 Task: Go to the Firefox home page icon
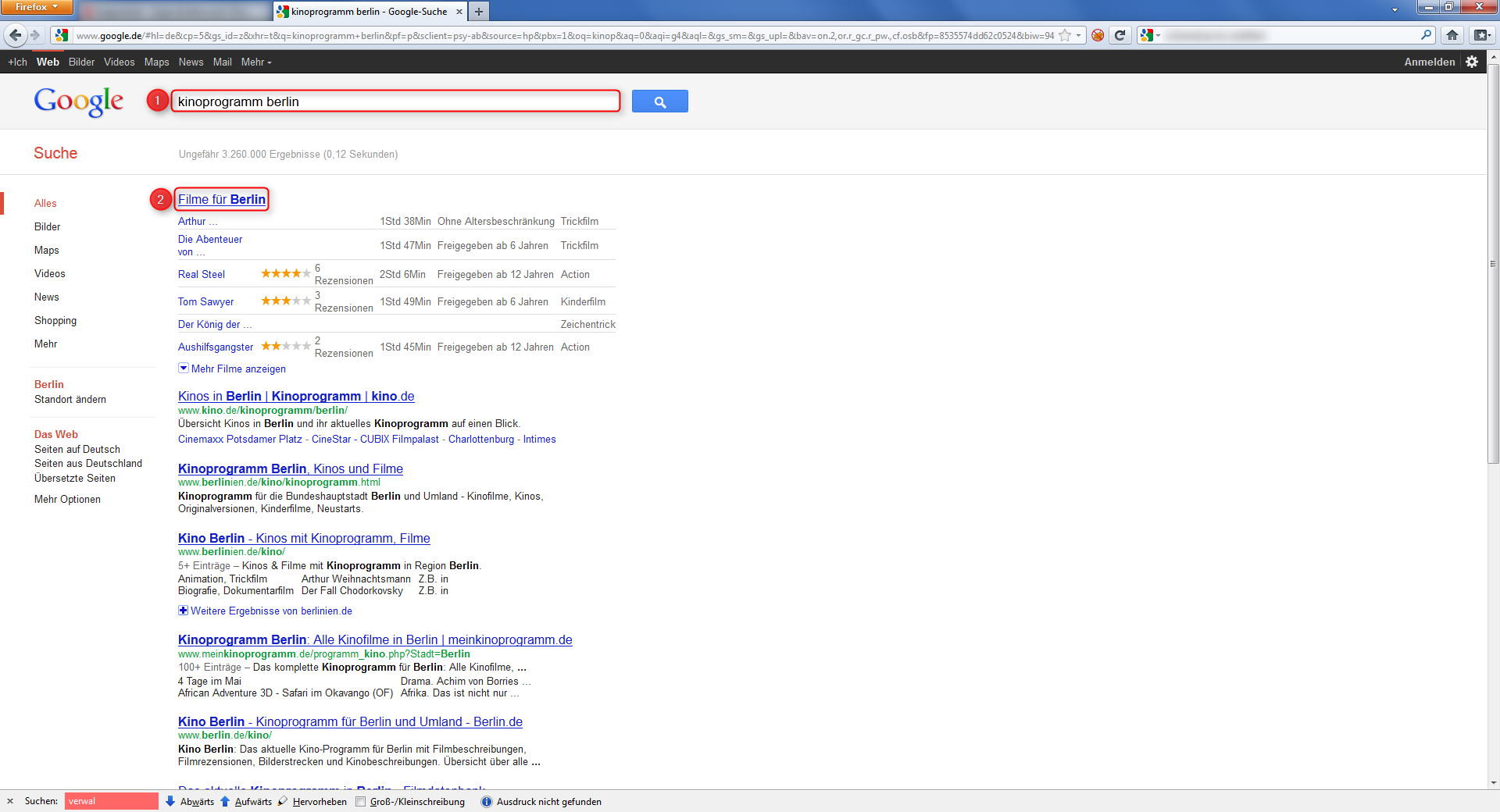(x=1452, y=35)
